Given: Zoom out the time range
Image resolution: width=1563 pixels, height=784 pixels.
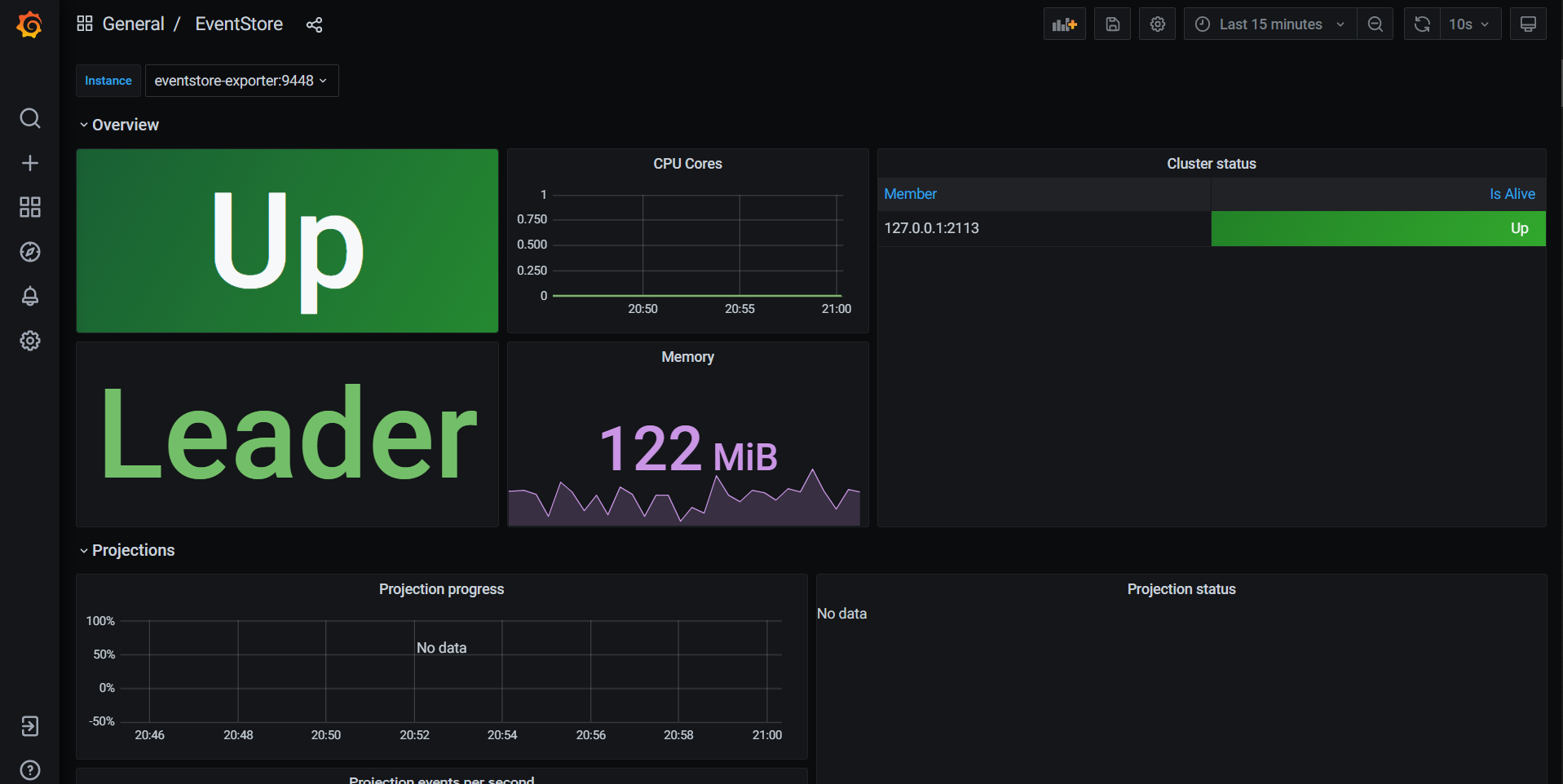Looking at the screenshot, I should tap(1375, 24).
